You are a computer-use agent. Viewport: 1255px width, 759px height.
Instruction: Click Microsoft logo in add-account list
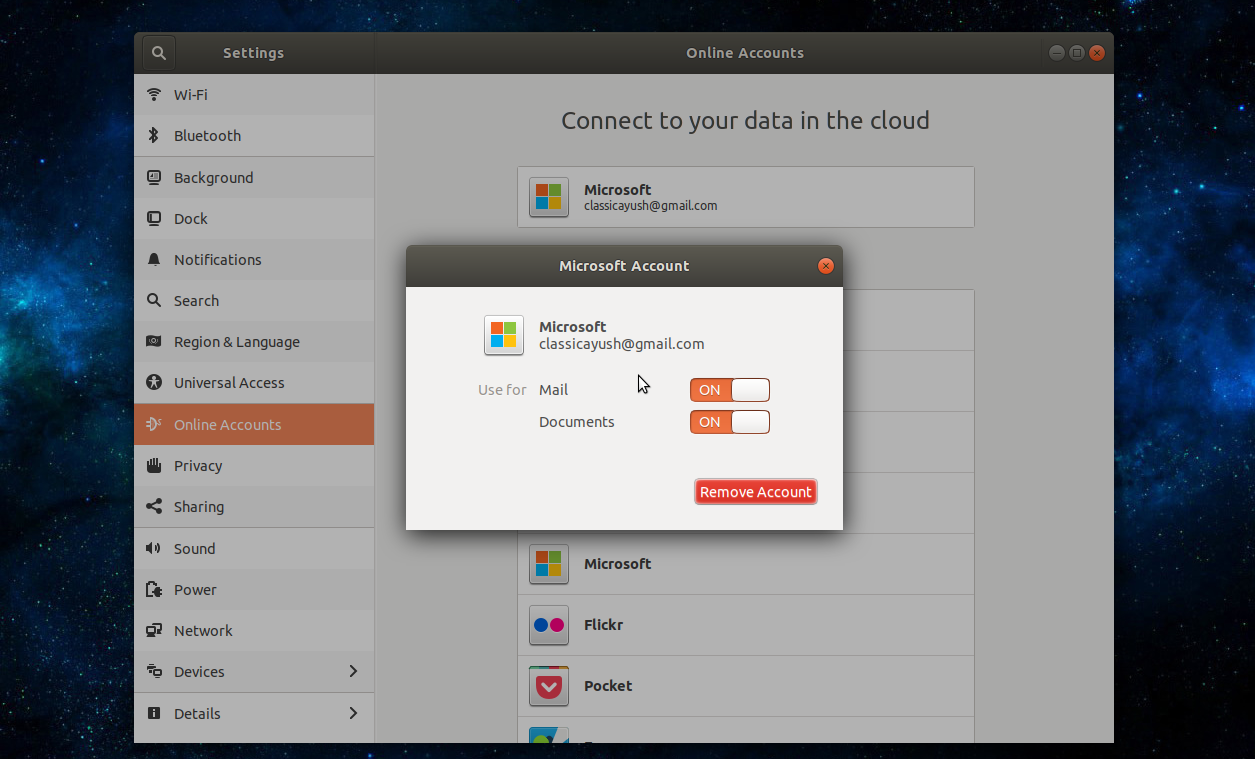pyautogui.click(x=549, y=564)
